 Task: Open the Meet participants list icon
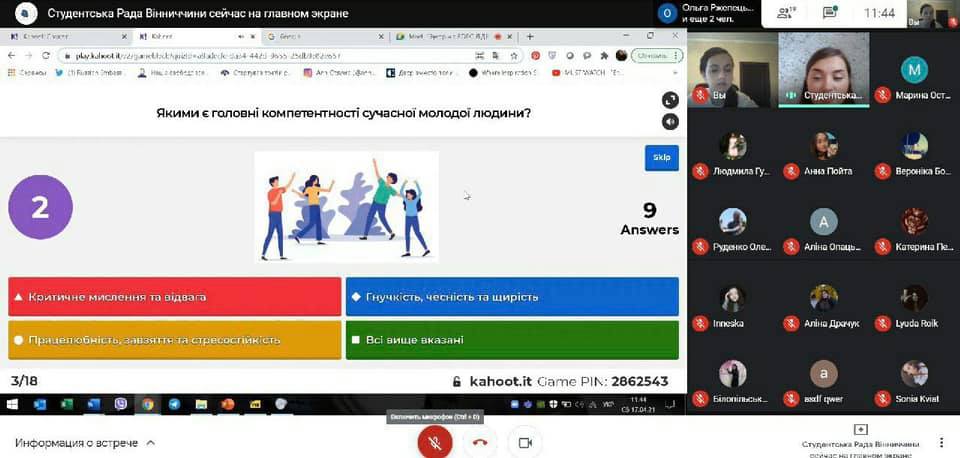pos(786,13)
